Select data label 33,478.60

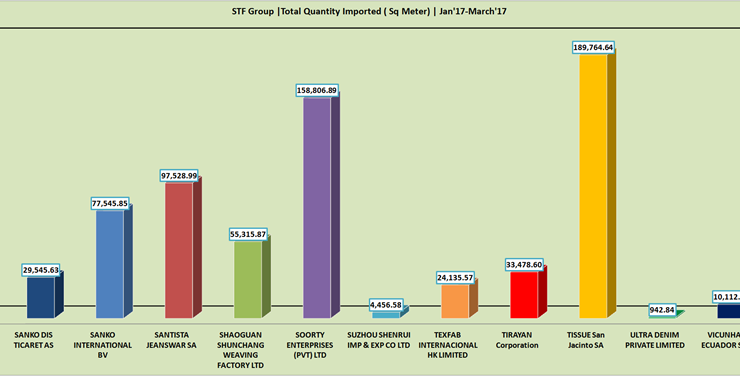[524, 265]
